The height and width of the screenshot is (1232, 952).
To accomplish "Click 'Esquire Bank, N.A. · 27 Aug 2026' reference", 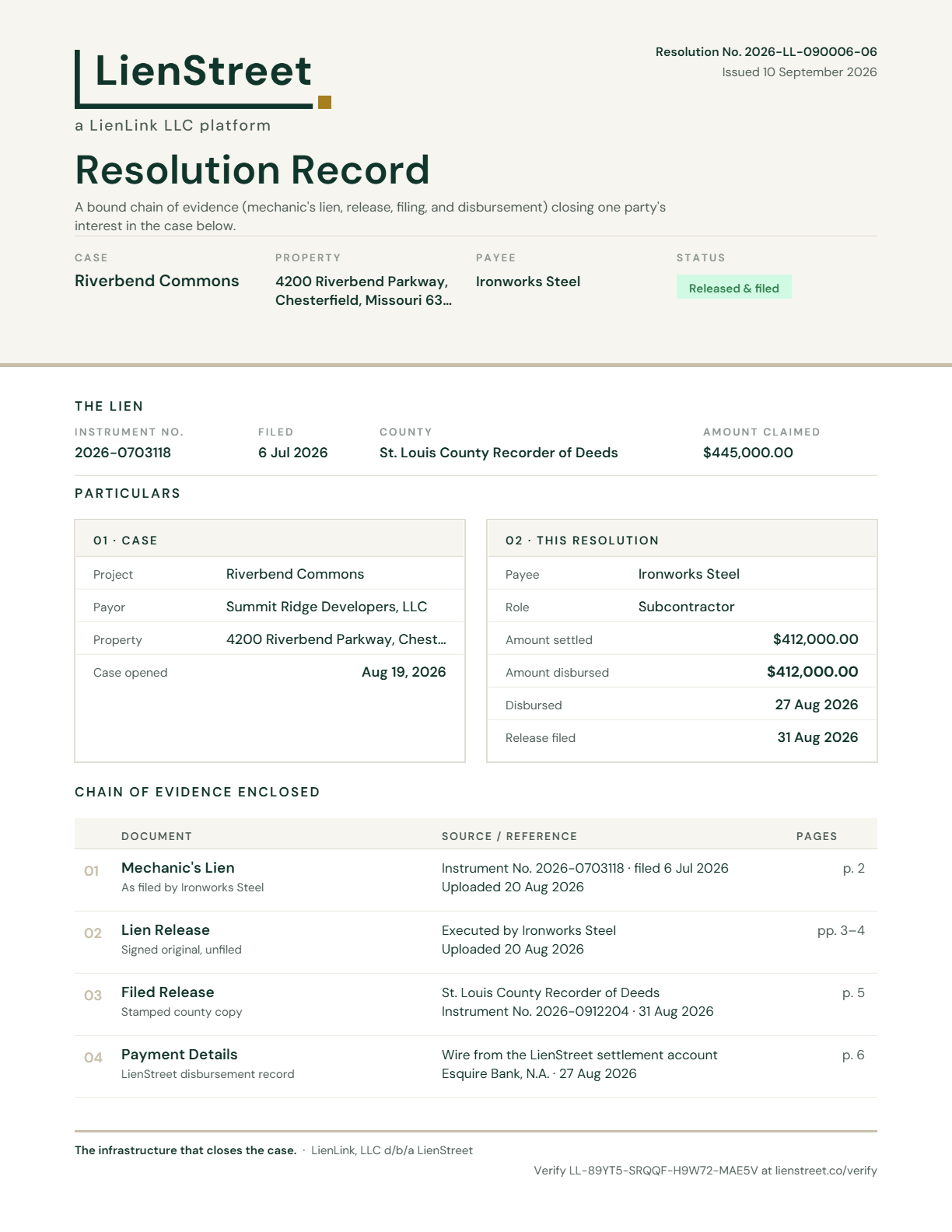I will pyautogui.click(x=539, y=1073).
